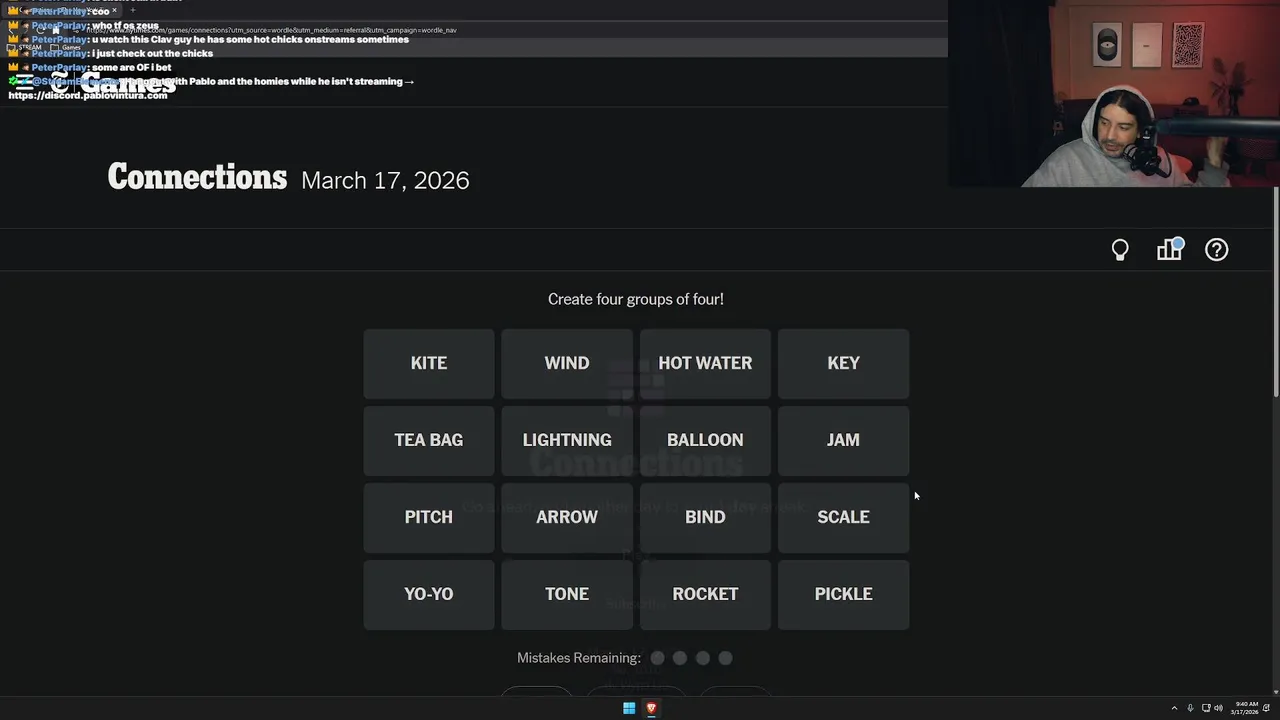Screen dimensions: 1280x720
Task: Open the stats bar chart icon
Action: point(1169,250)
